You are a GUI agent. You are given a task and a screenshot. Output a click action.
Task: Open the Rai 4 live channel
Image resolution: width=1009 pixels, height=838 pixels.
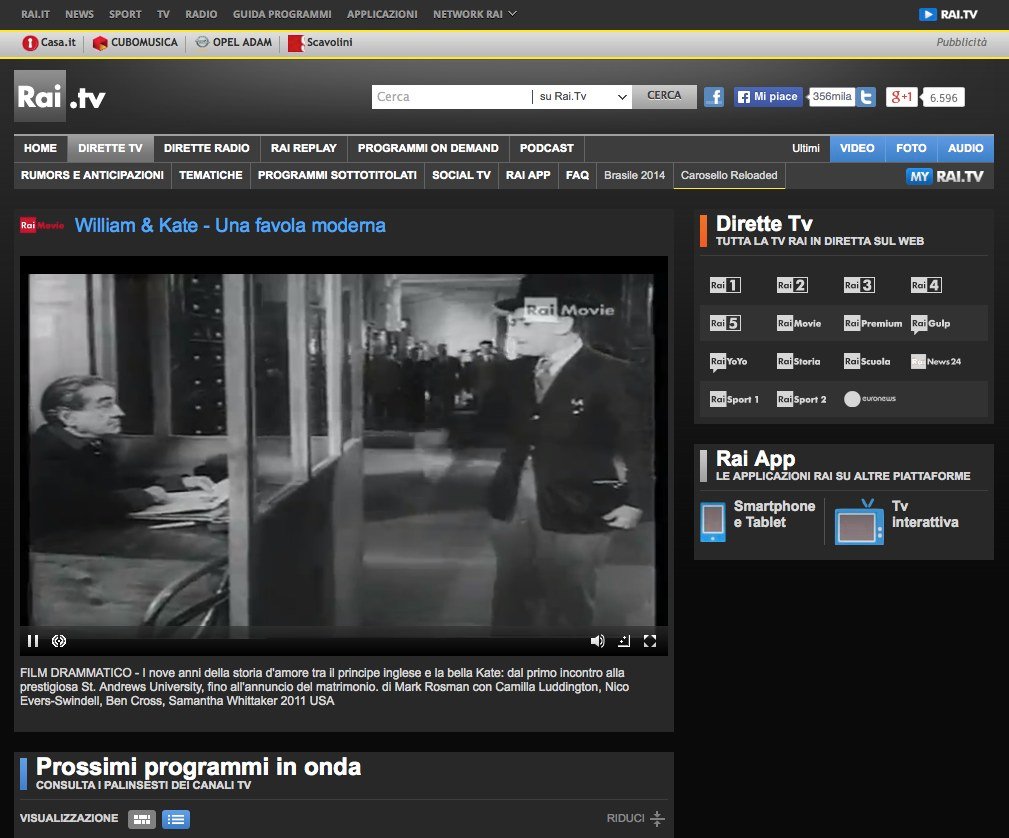926,285
